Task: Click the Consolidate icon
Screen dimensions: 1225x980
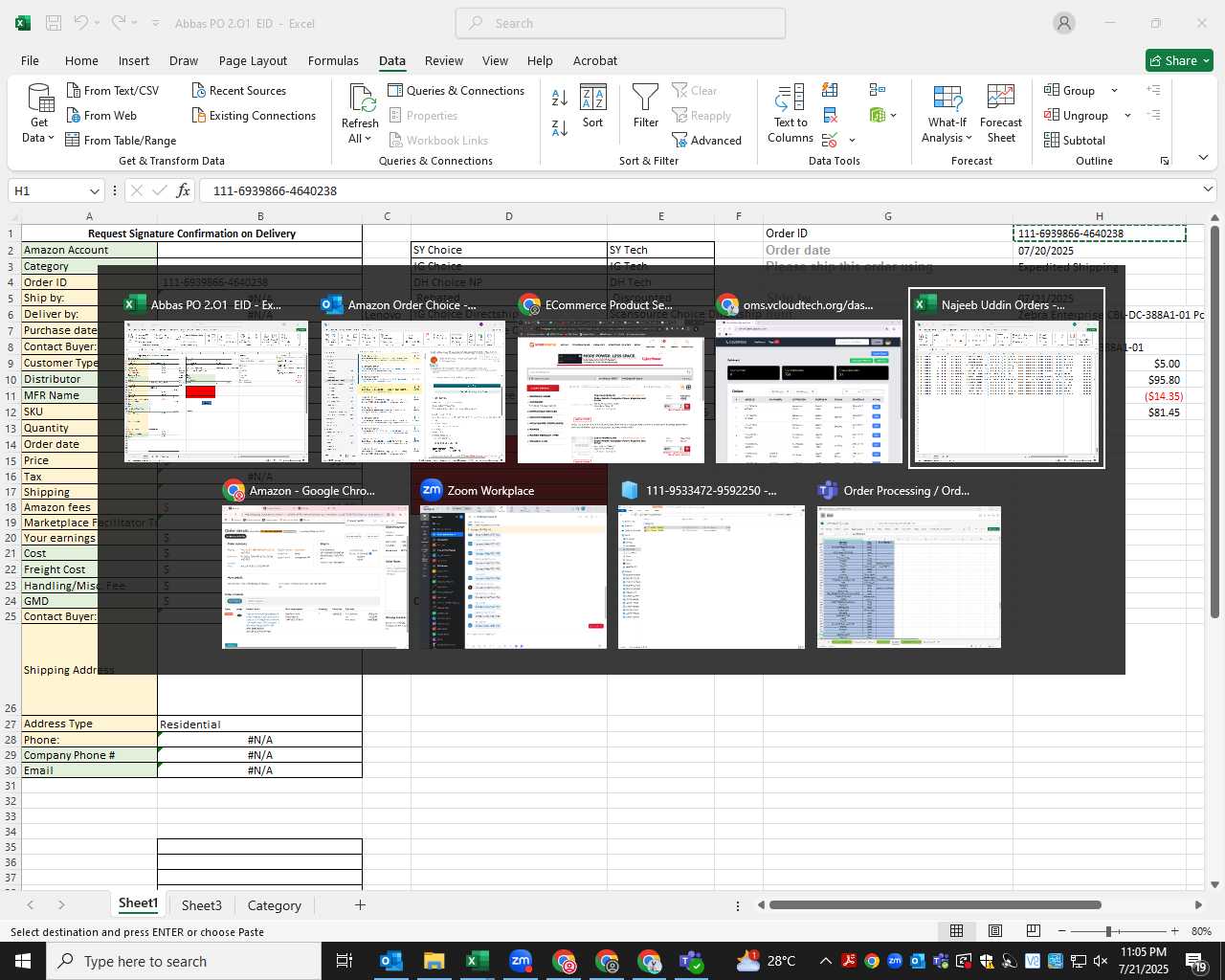Action: [x=878, y=90]
